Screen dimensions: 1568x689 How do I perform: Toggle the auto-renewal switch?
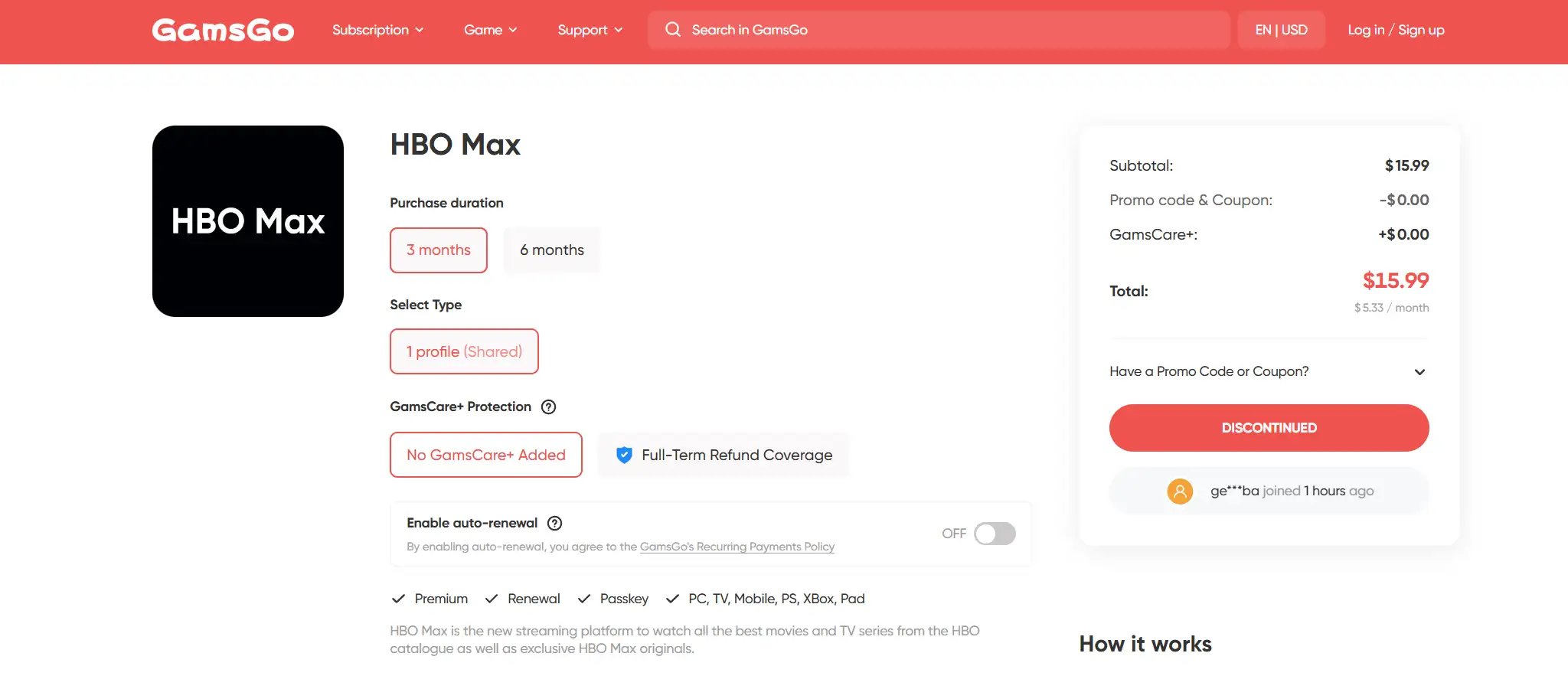995,534
